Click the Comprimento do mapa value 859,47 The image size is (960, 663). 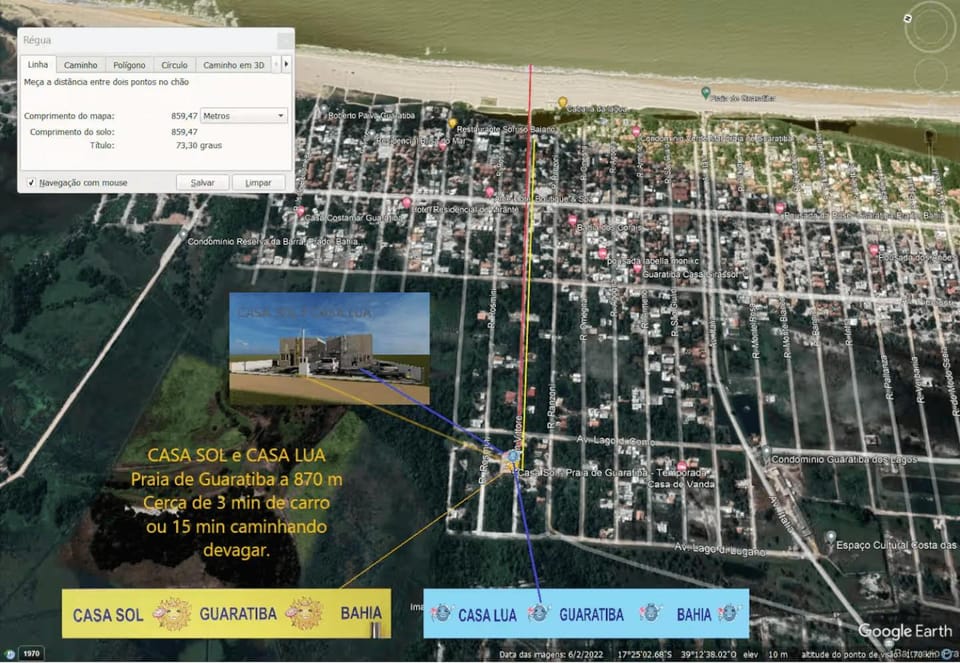(184, 116)
